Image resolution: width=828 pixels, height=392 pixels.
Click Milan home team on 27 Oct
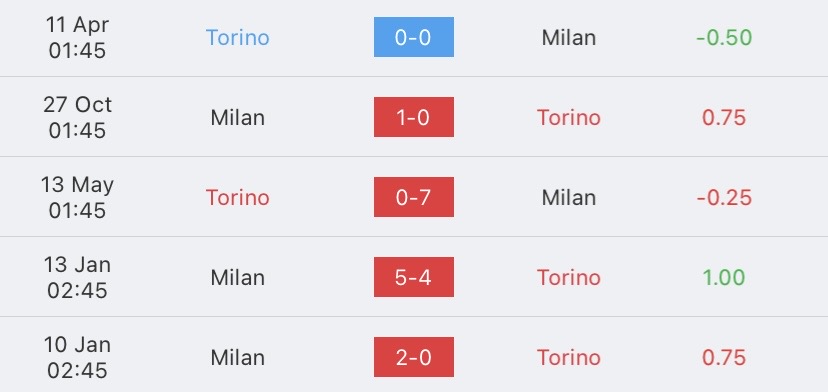[238, 117]
